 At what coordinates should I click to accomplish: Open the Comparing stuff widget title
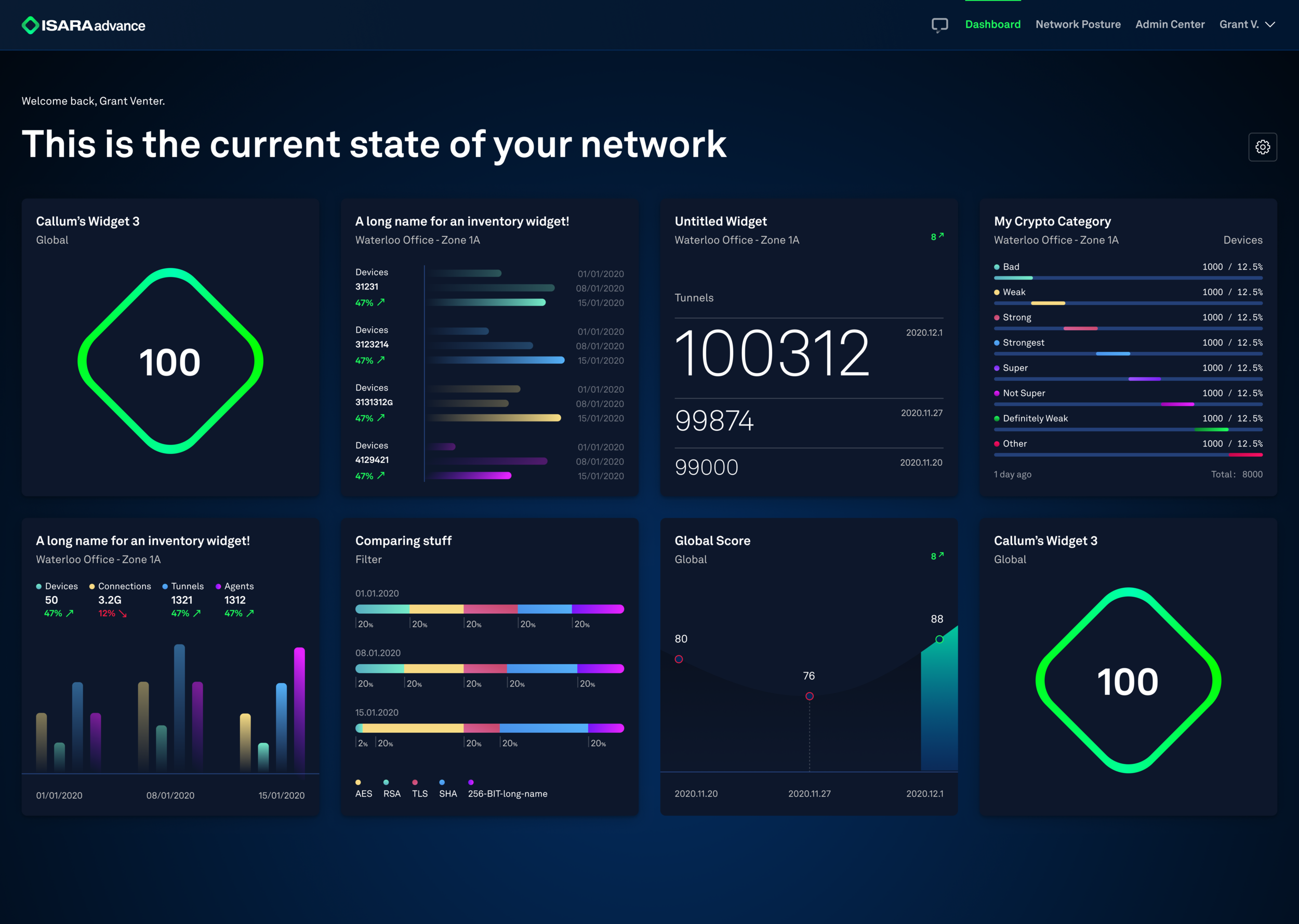click(403, 540)
